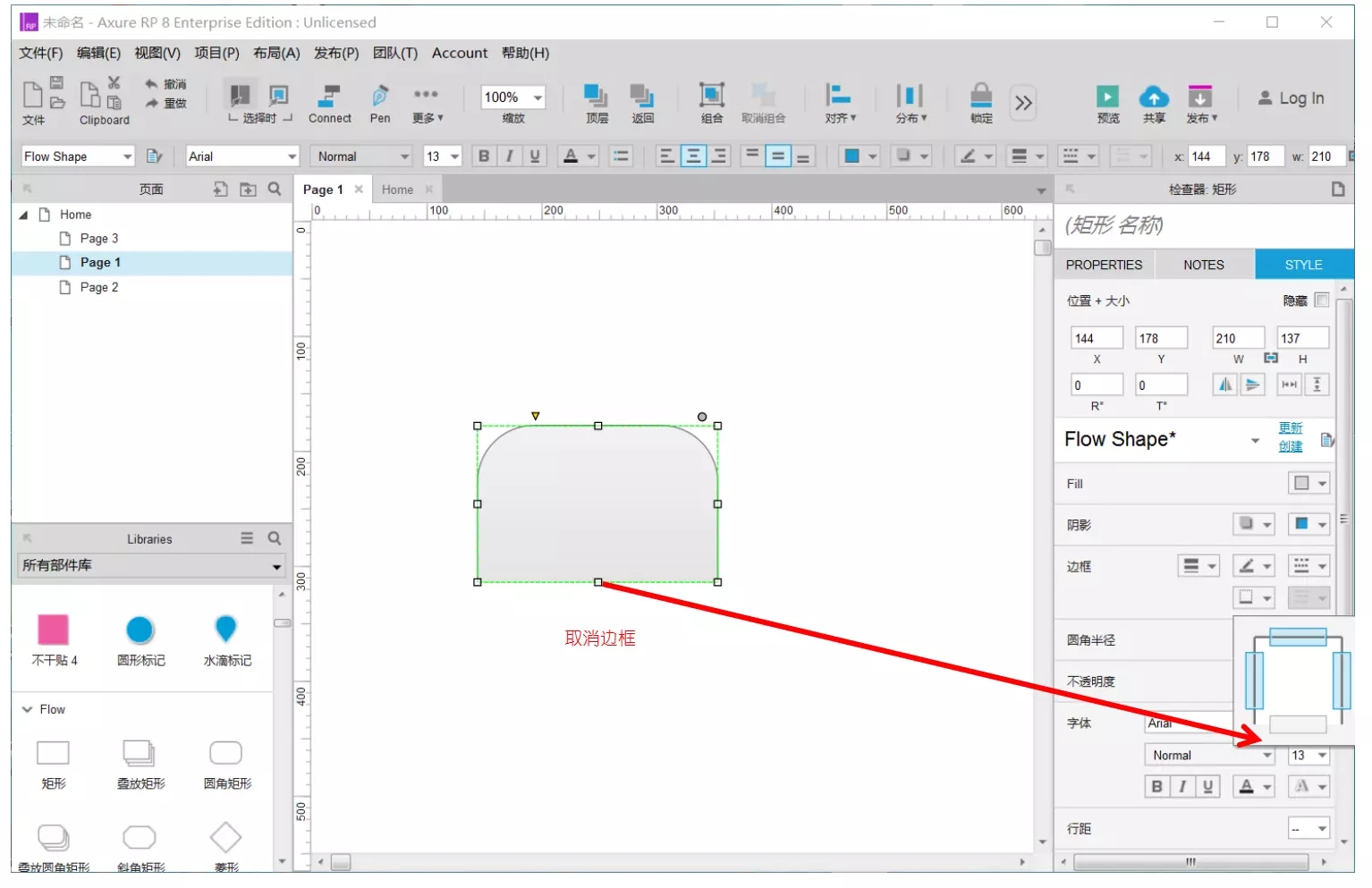This screenshot has height=888, width=1372.
Task: Open the zoom 100% dropdown
Action: pyautogui.click(x=538, y=97)
